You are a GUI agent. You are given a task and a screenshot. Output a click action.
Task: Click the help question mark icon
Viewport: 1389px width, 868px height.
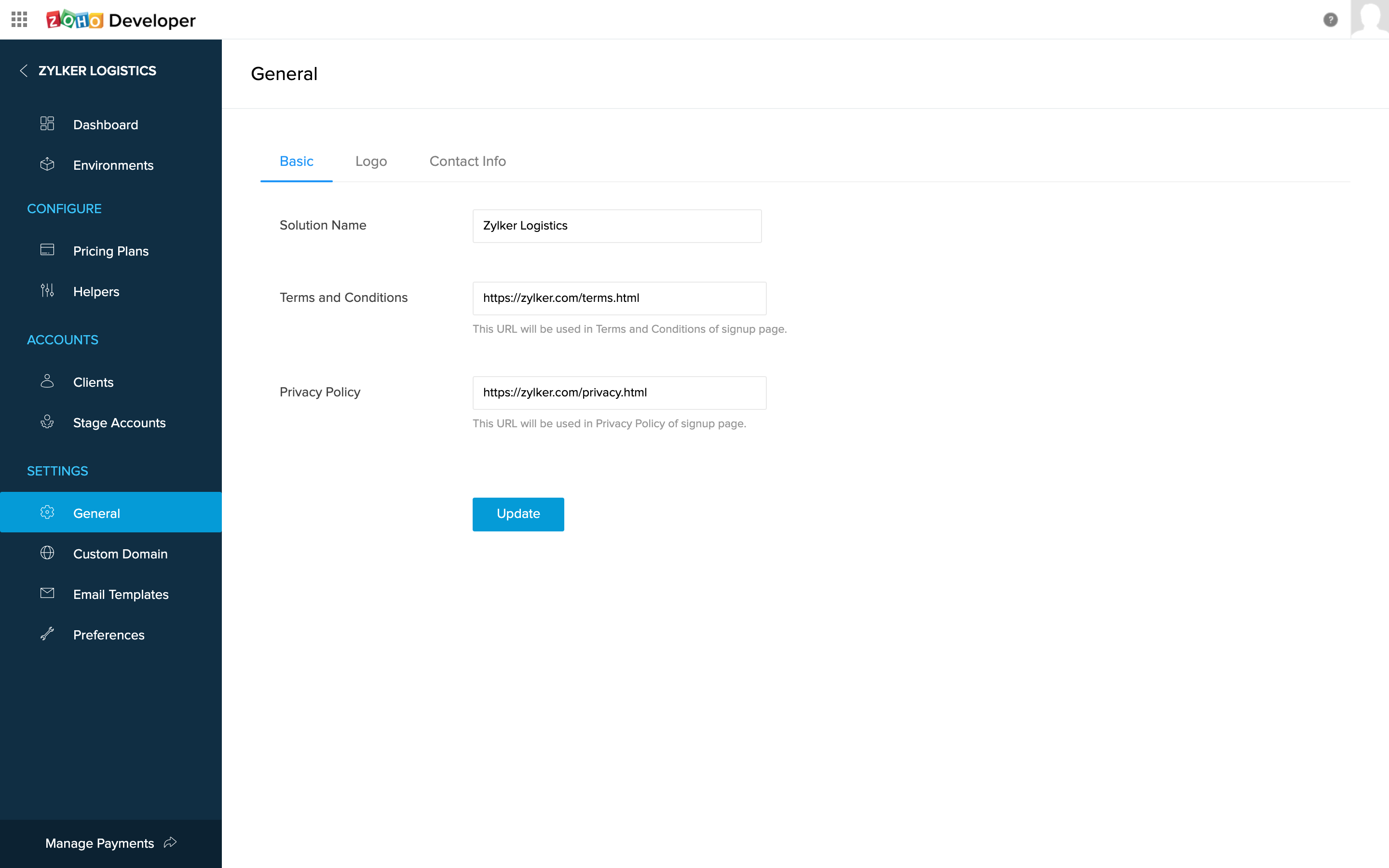click(x=1330, y=19)
